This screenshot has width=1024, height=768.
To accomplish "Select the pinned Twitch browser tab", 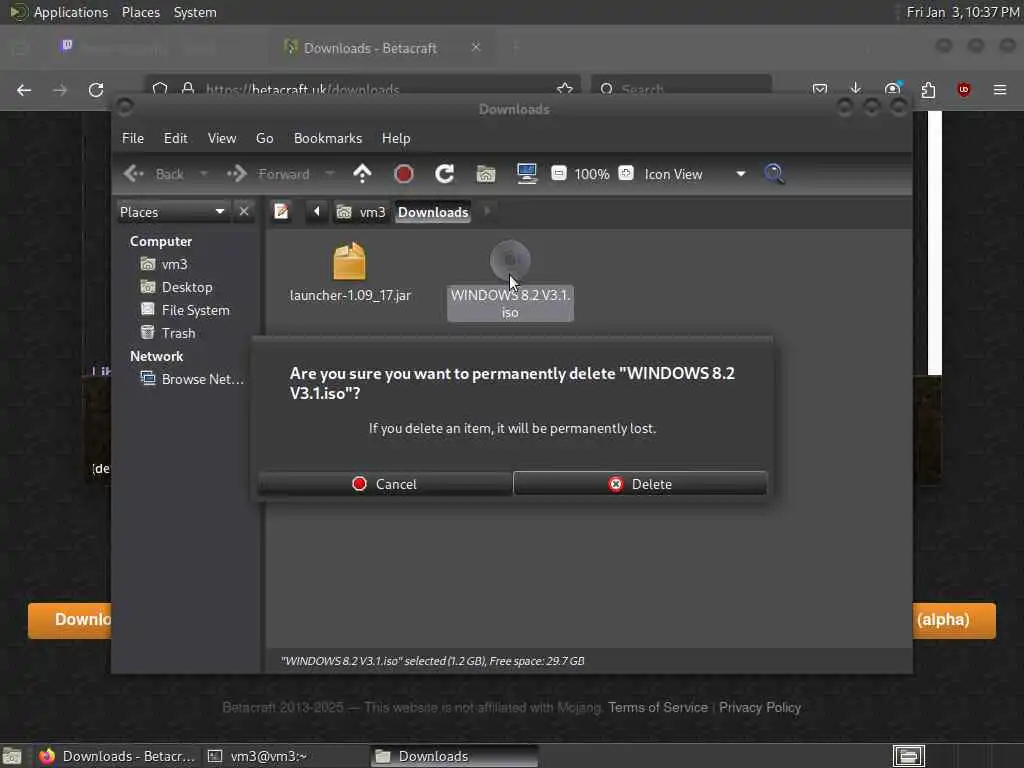I will coord(67,45).
